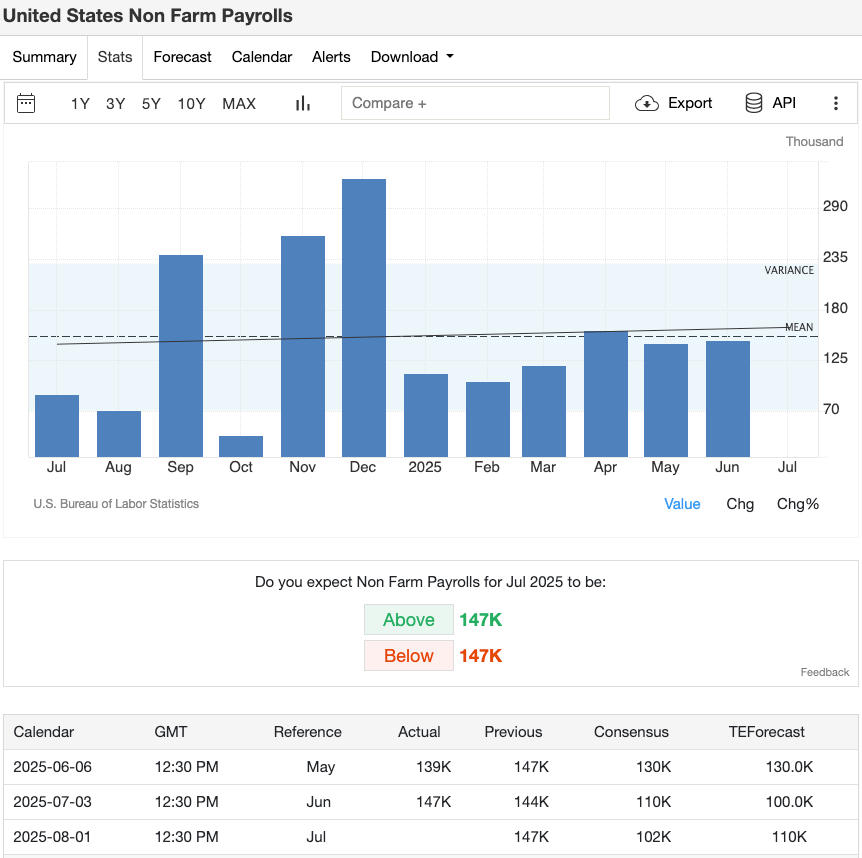862x858 pixels.
Task: Click the API database icon
Action: (754, 103)
